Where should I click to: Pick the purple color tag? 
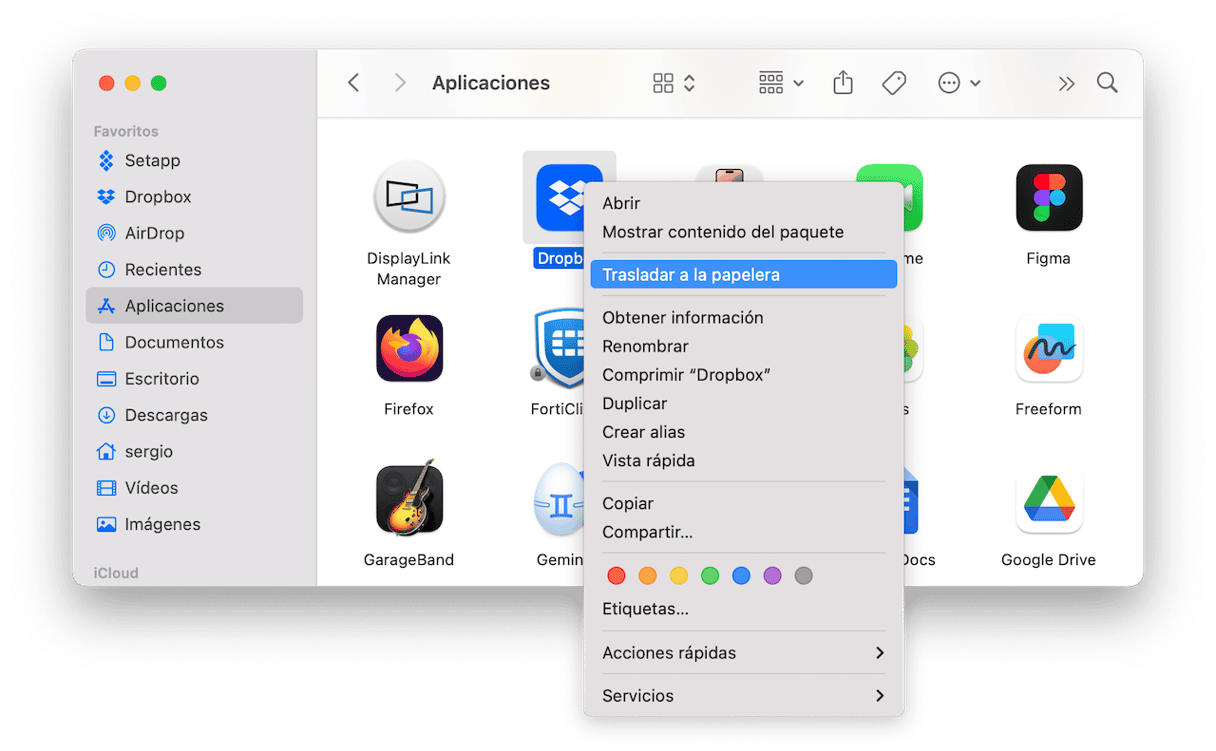772,576
